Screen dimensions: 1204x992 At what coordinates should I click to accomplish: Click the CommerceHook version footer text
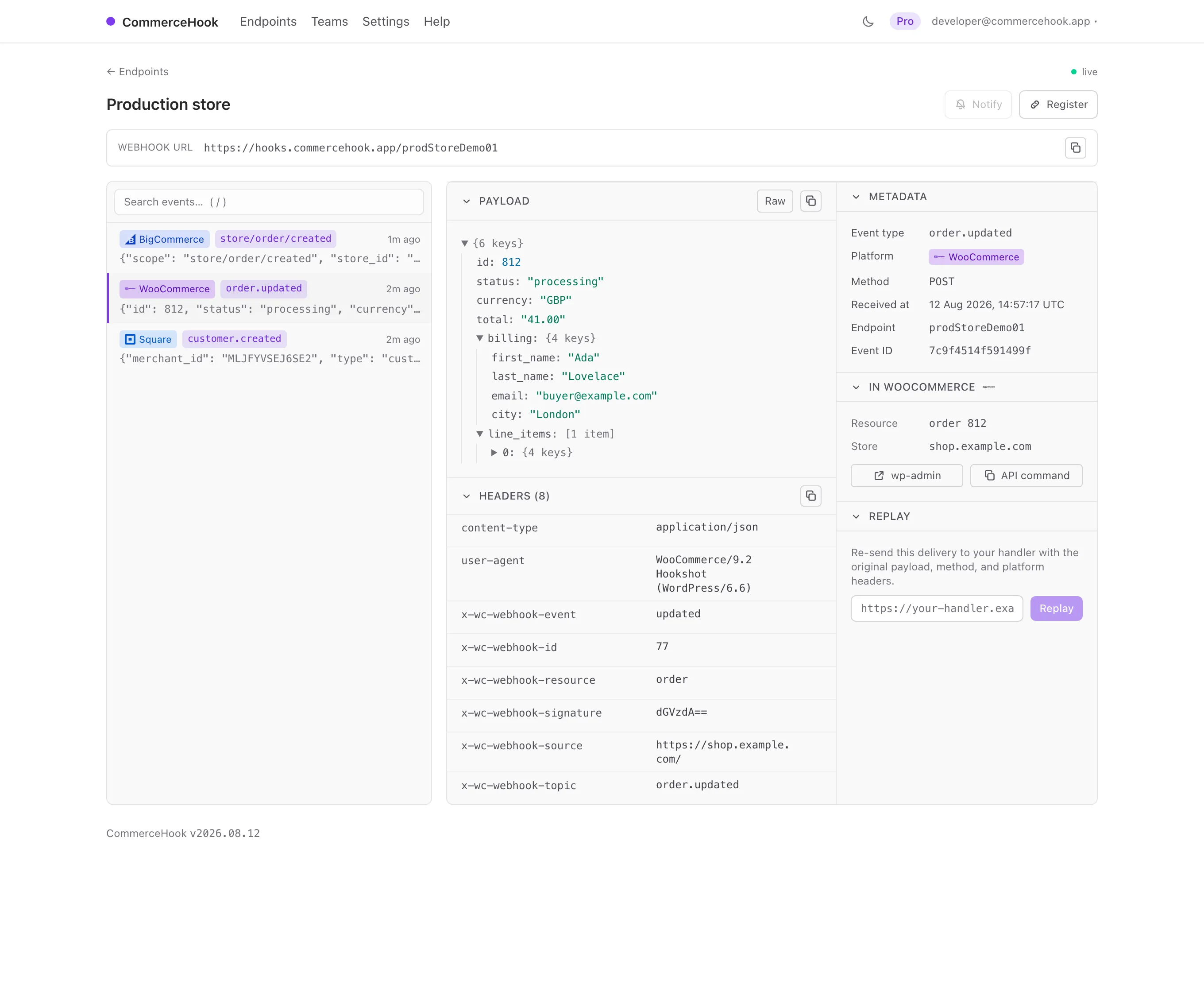(183, 834)
